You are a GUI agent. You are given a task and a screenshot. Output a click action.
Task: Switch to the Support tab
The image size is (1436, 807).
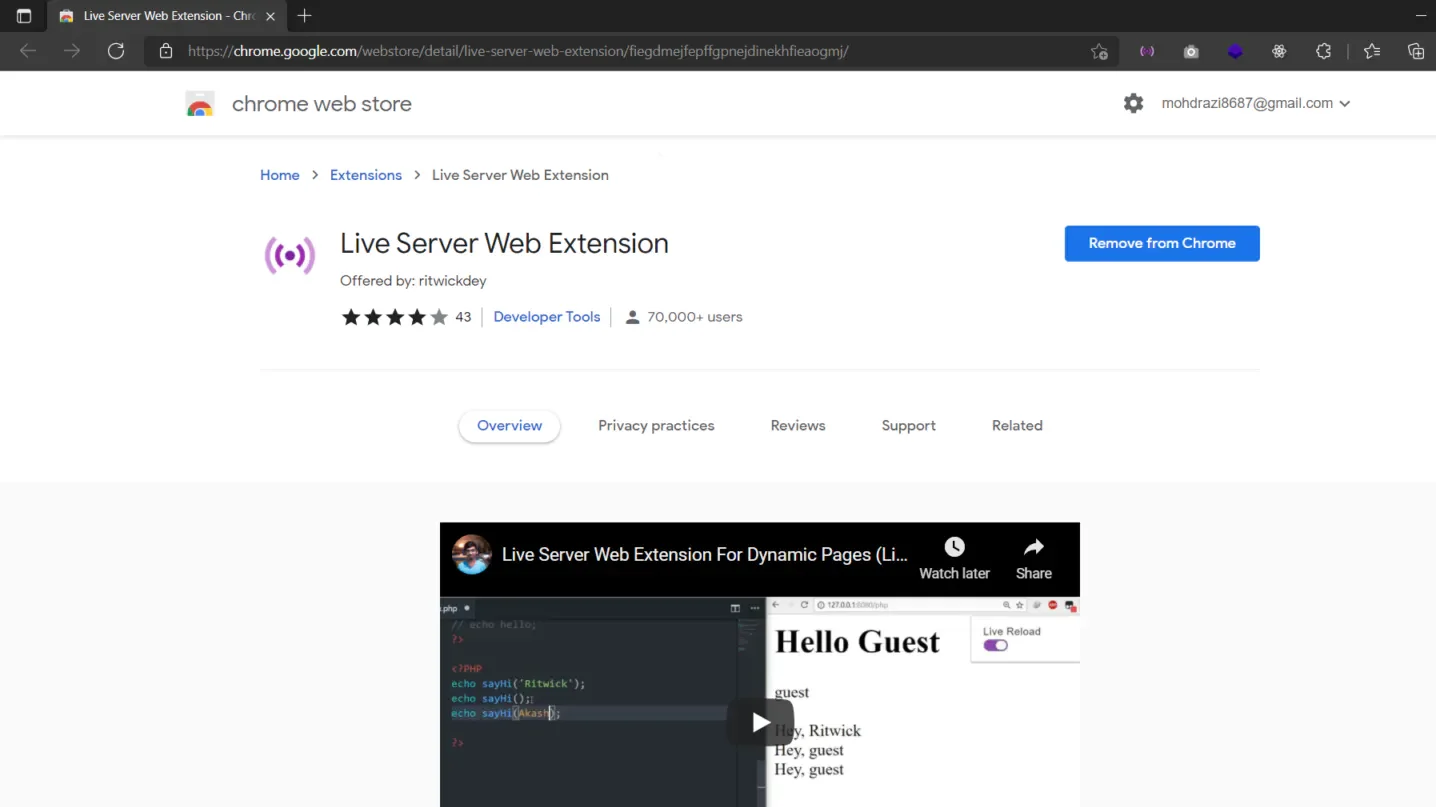(x=909, y=426)
